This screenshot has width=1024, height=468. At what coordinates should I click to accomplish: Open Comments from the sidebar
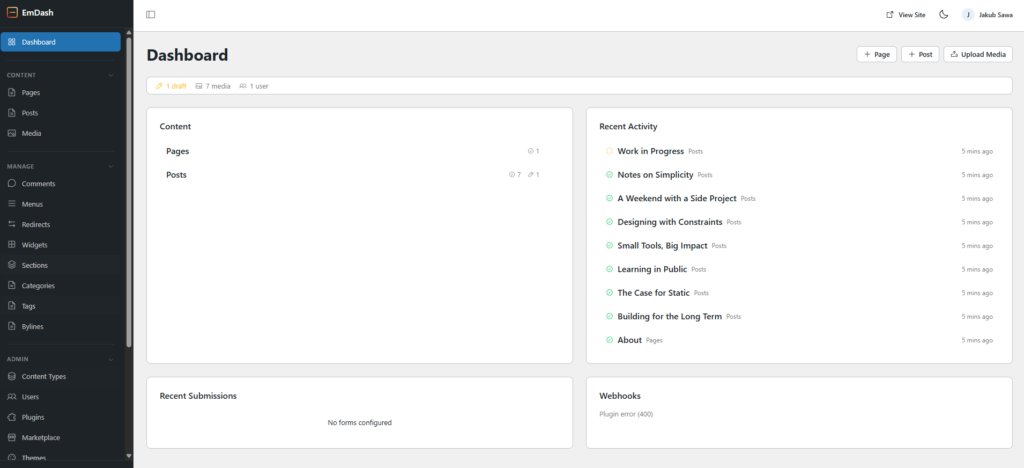[x=38, y=184]
